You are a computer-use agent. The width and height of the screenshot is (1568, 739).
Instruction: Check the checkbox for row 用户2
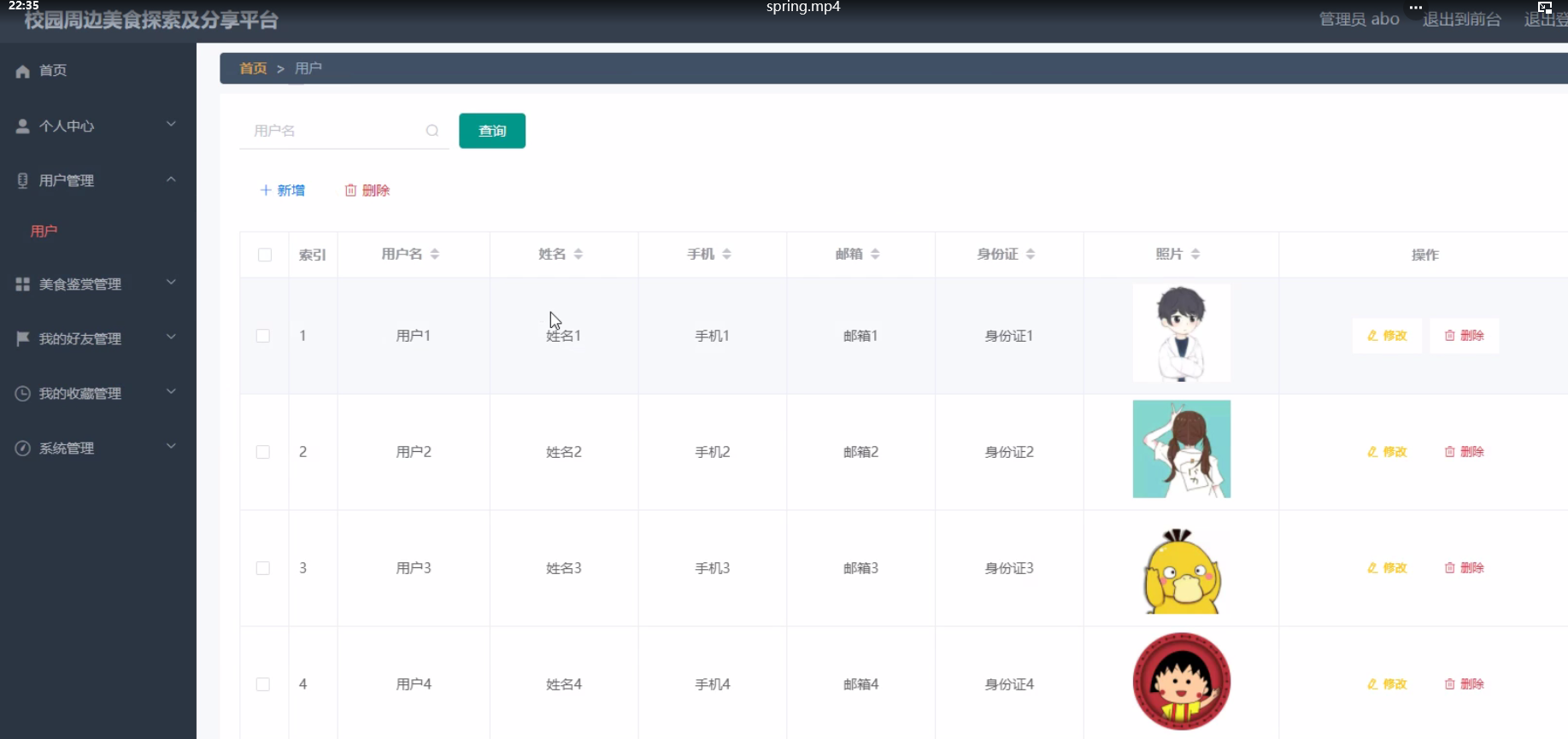(x=263, y=452)
